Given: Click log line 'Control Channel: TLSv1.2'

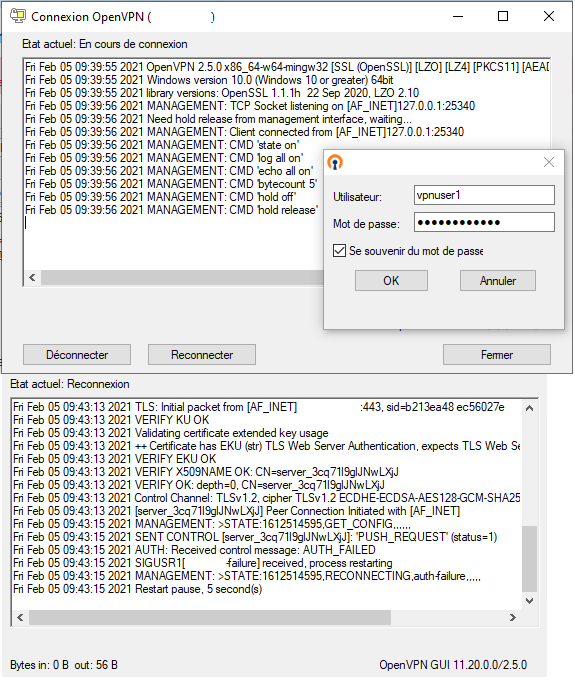Looking at the screenshot, I should tap(267, 499).
